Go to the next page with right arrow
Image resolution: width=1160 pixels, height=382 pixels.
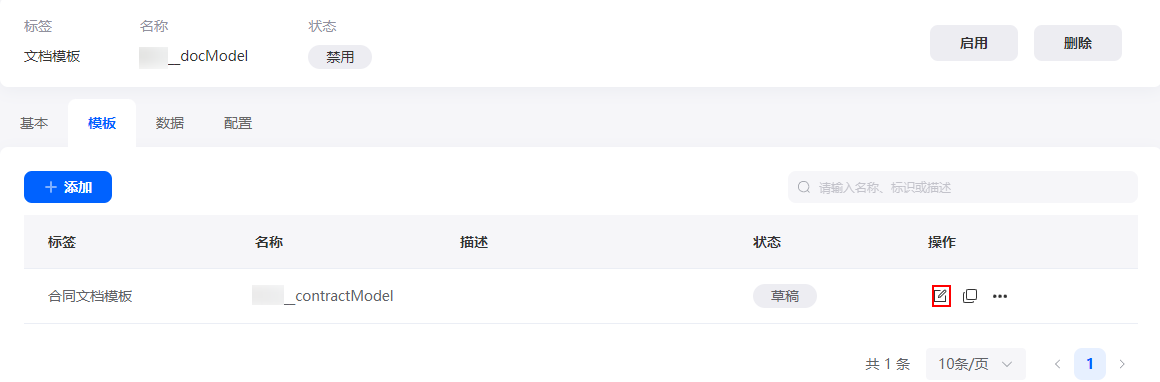pyautogui.click(x=1122, y=364)
